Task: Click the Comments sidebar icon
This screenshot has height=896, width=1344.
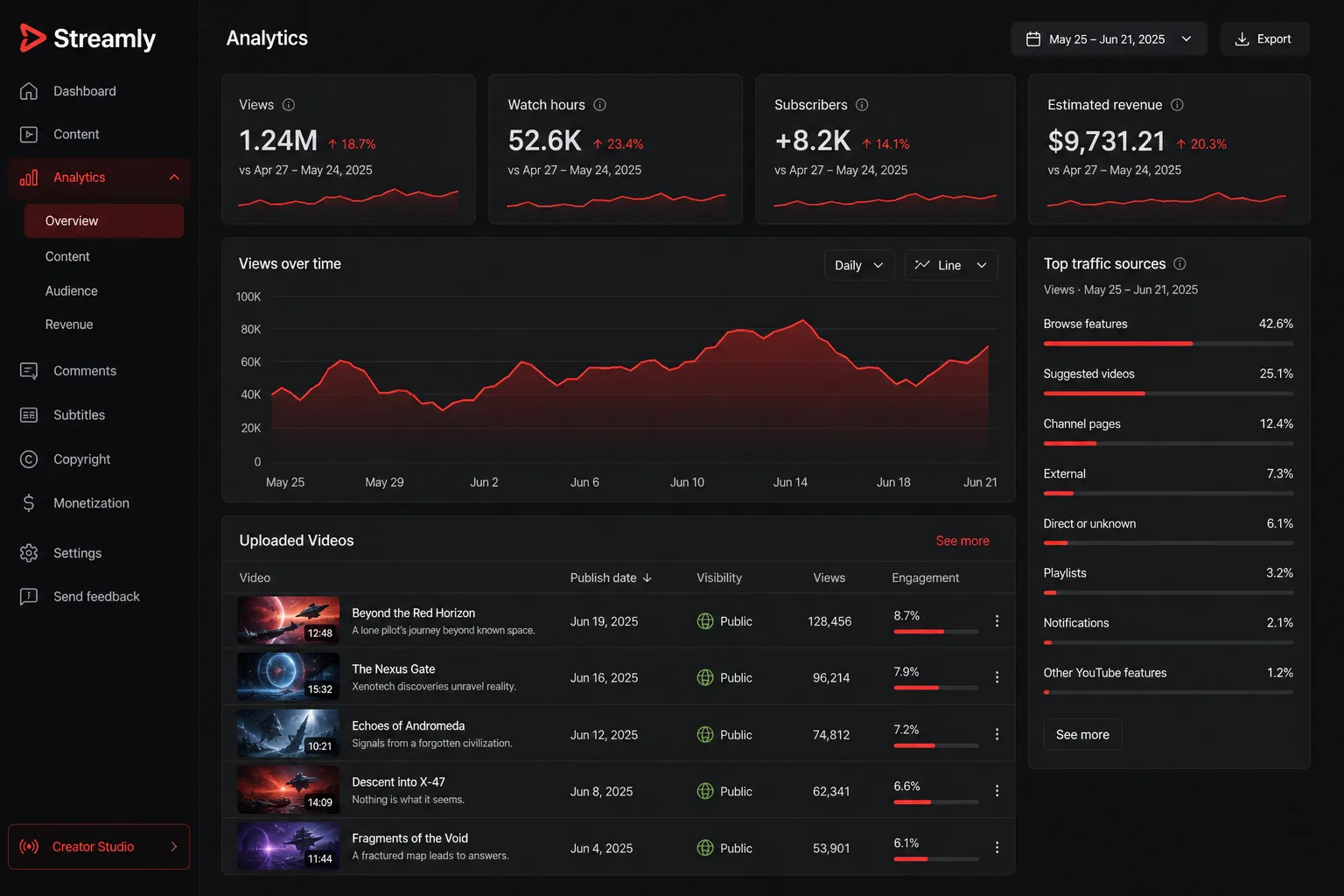Action: (x=29, y=371)
